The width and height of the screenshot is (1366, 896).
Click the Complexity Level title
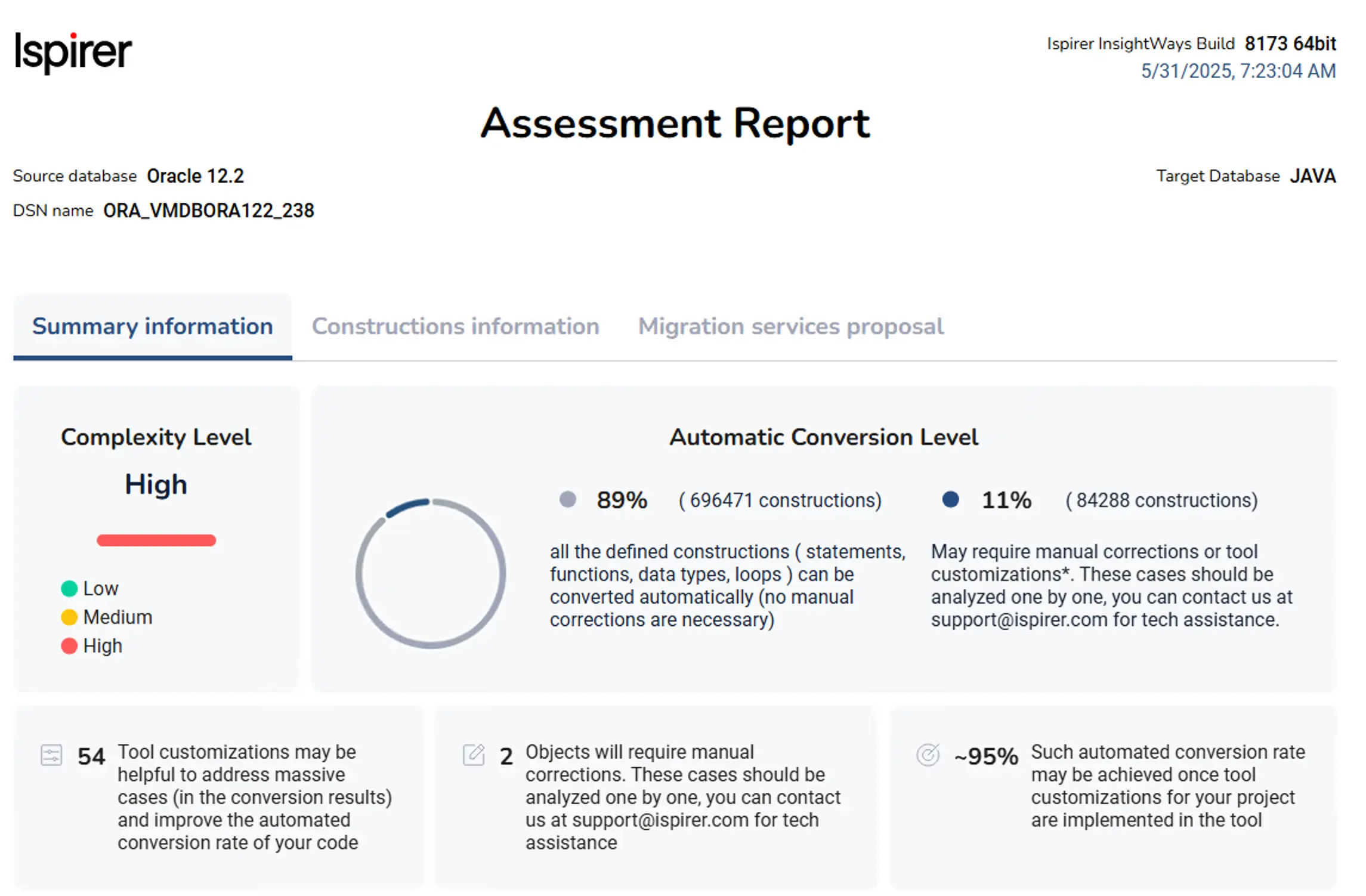pyautogui.click(x=156, y=437)
